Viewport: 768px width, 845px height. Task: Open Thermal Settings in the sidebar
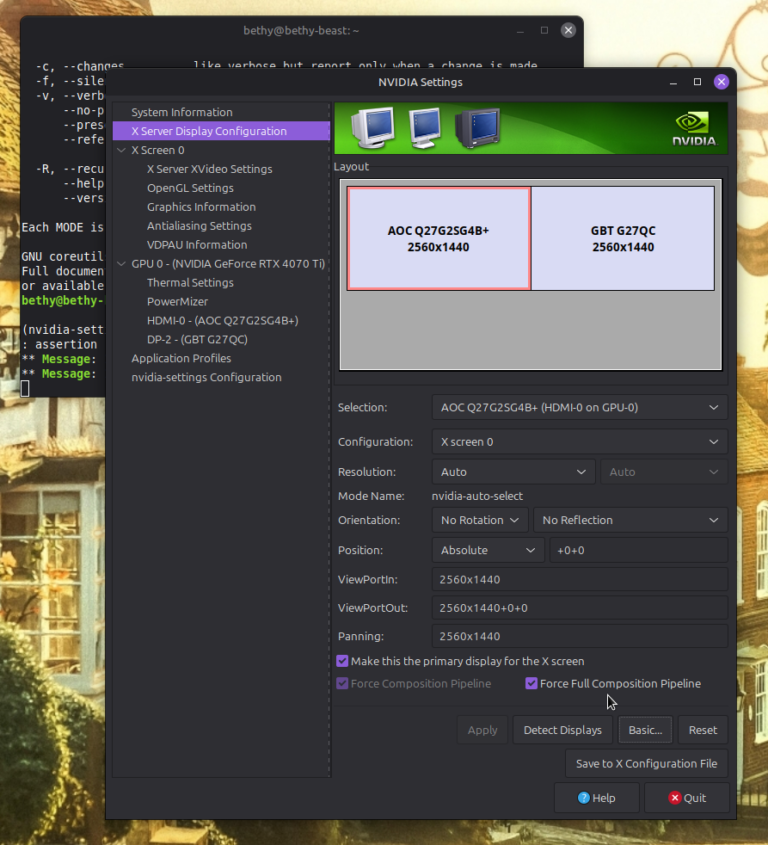[190, 283]
